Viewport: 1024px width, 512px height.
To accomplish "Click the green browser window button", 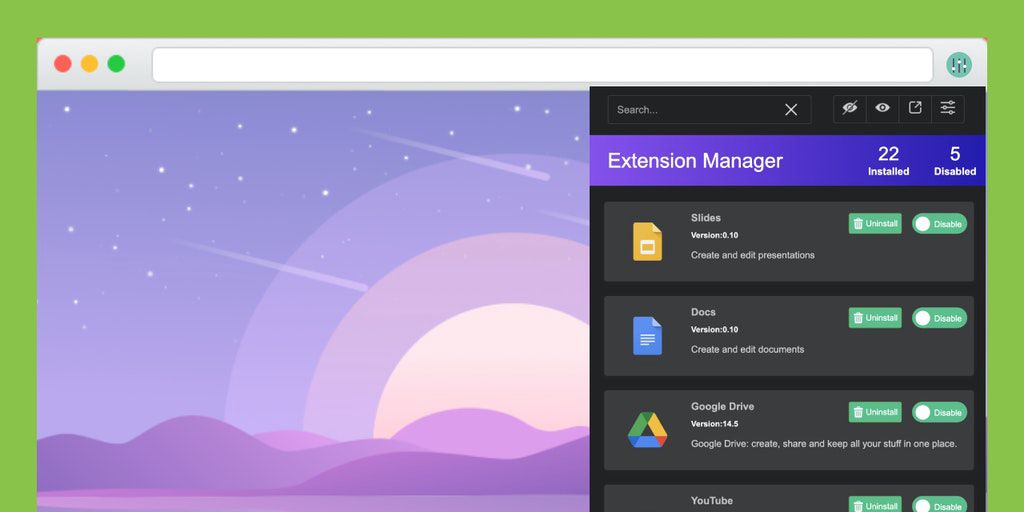I will pyautogui.click(x=116, y=63).
